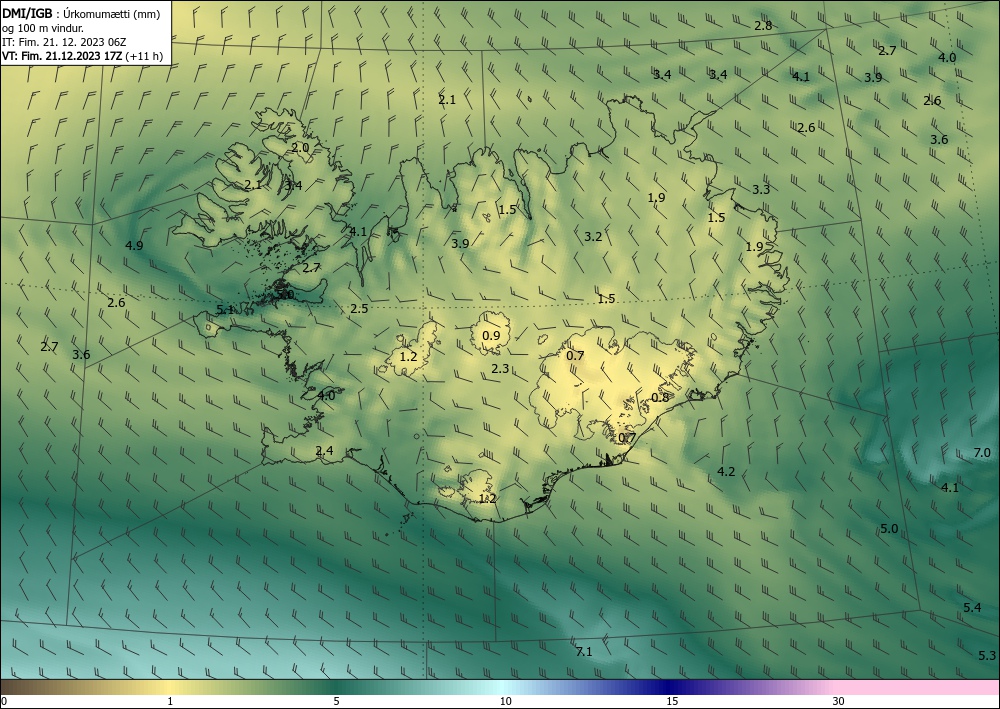
Task: Click the 4.9 value west of the Westfjords
Action: (x=134, y=245)
